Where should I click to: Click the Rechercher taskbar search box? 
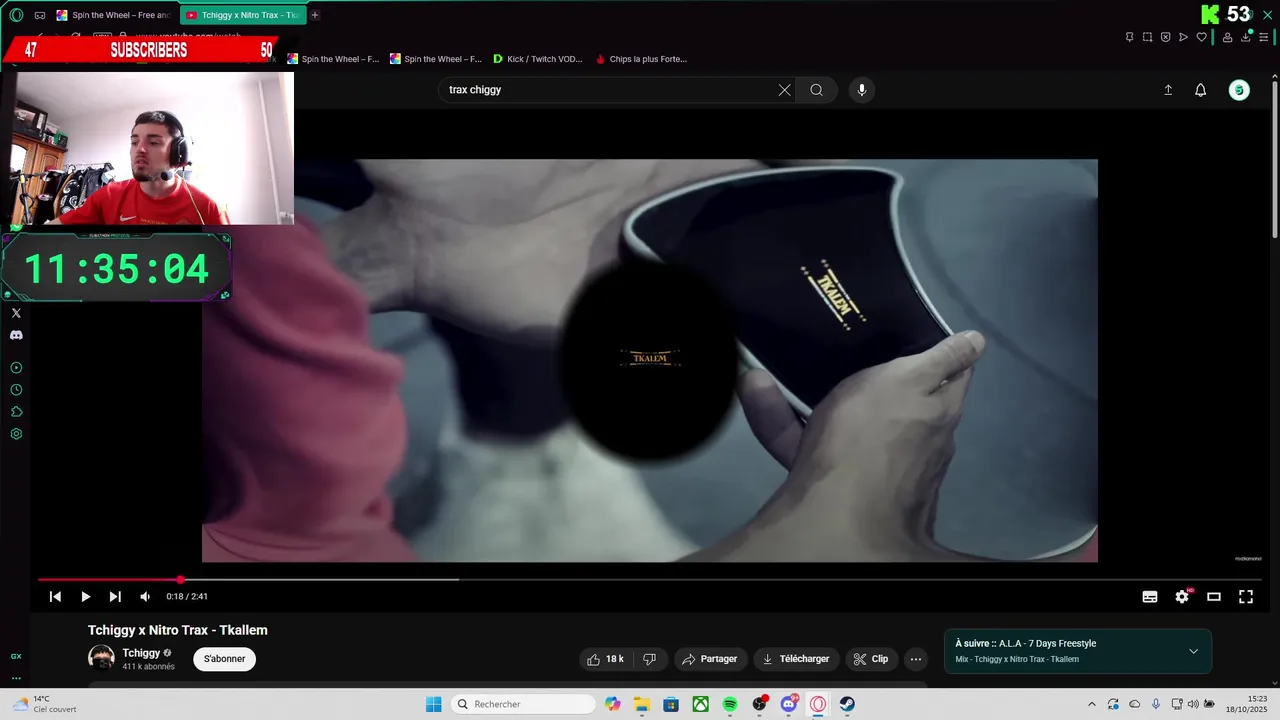524,704
